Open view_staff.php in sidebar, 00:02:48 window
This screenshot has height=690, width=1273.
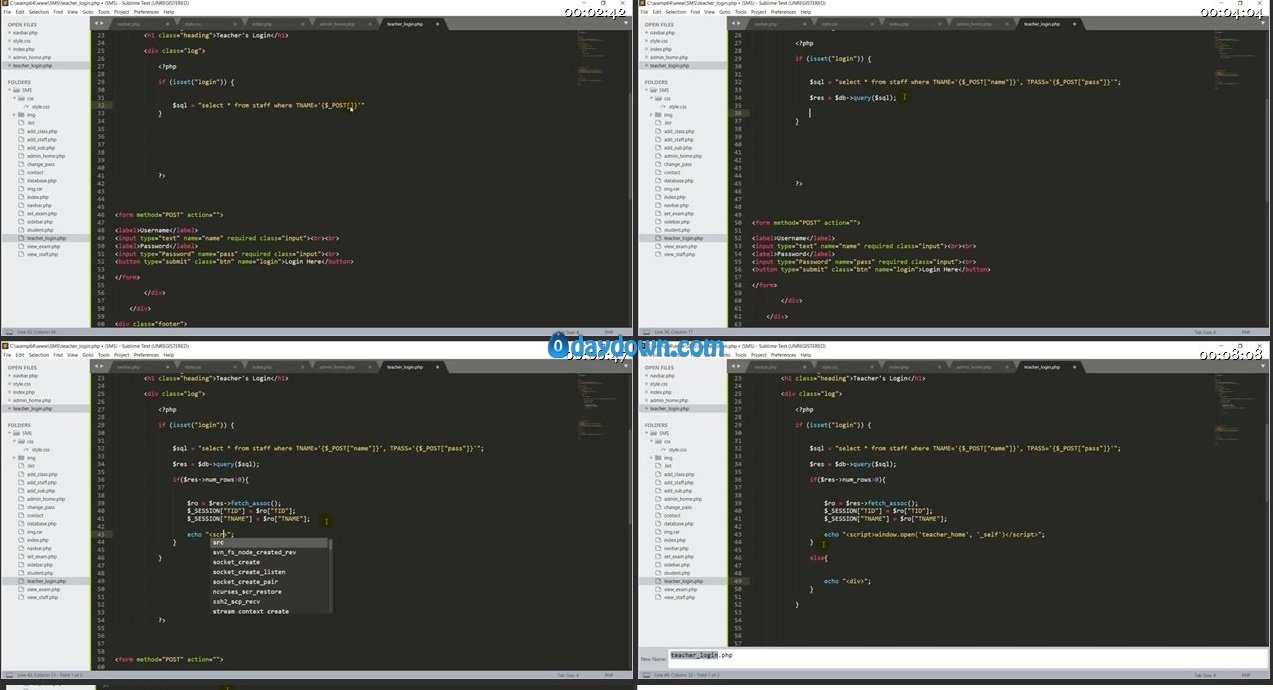point(41,254)
